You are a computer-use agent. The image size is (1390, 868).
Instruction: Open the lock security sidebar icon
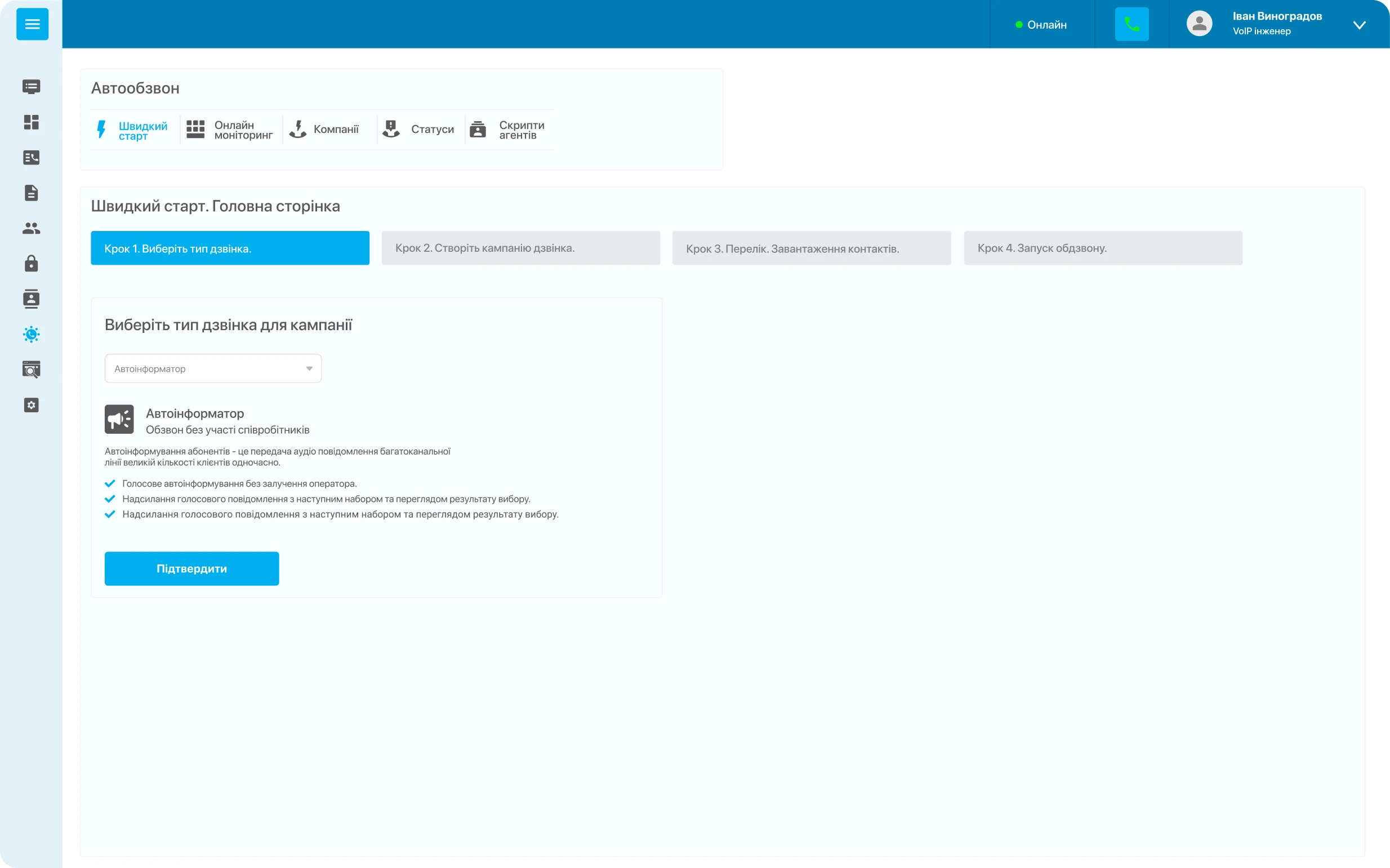point(32,264)
